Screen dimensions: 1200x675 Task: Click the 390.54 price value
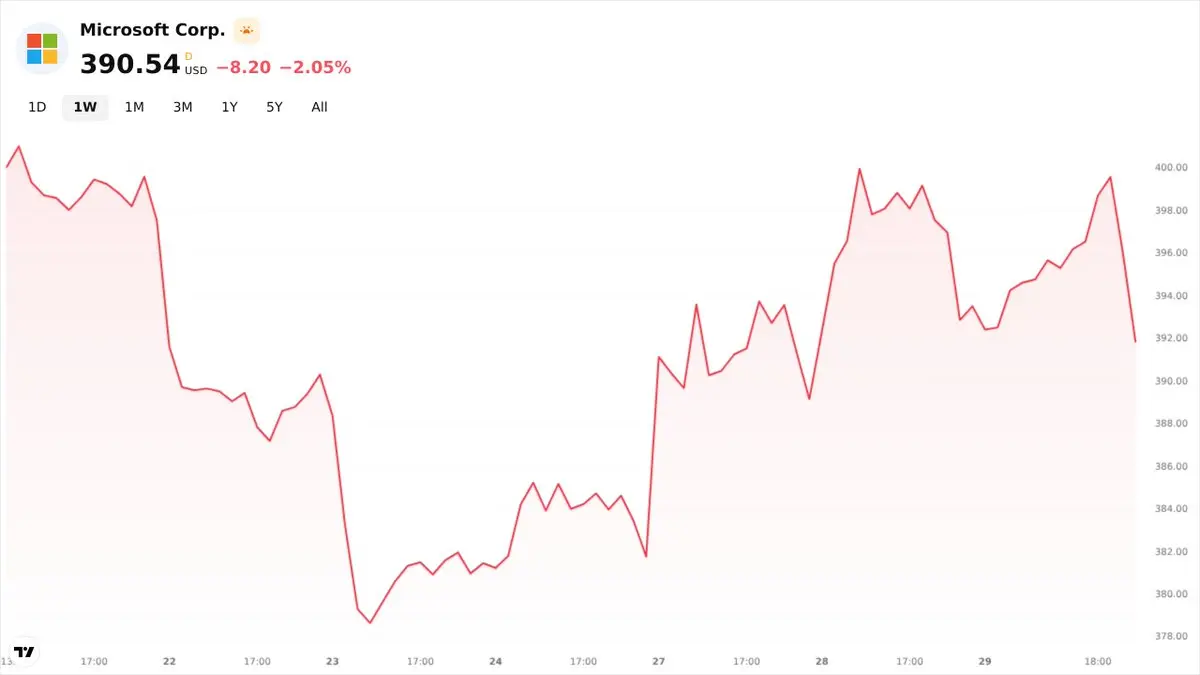(130, 66)
